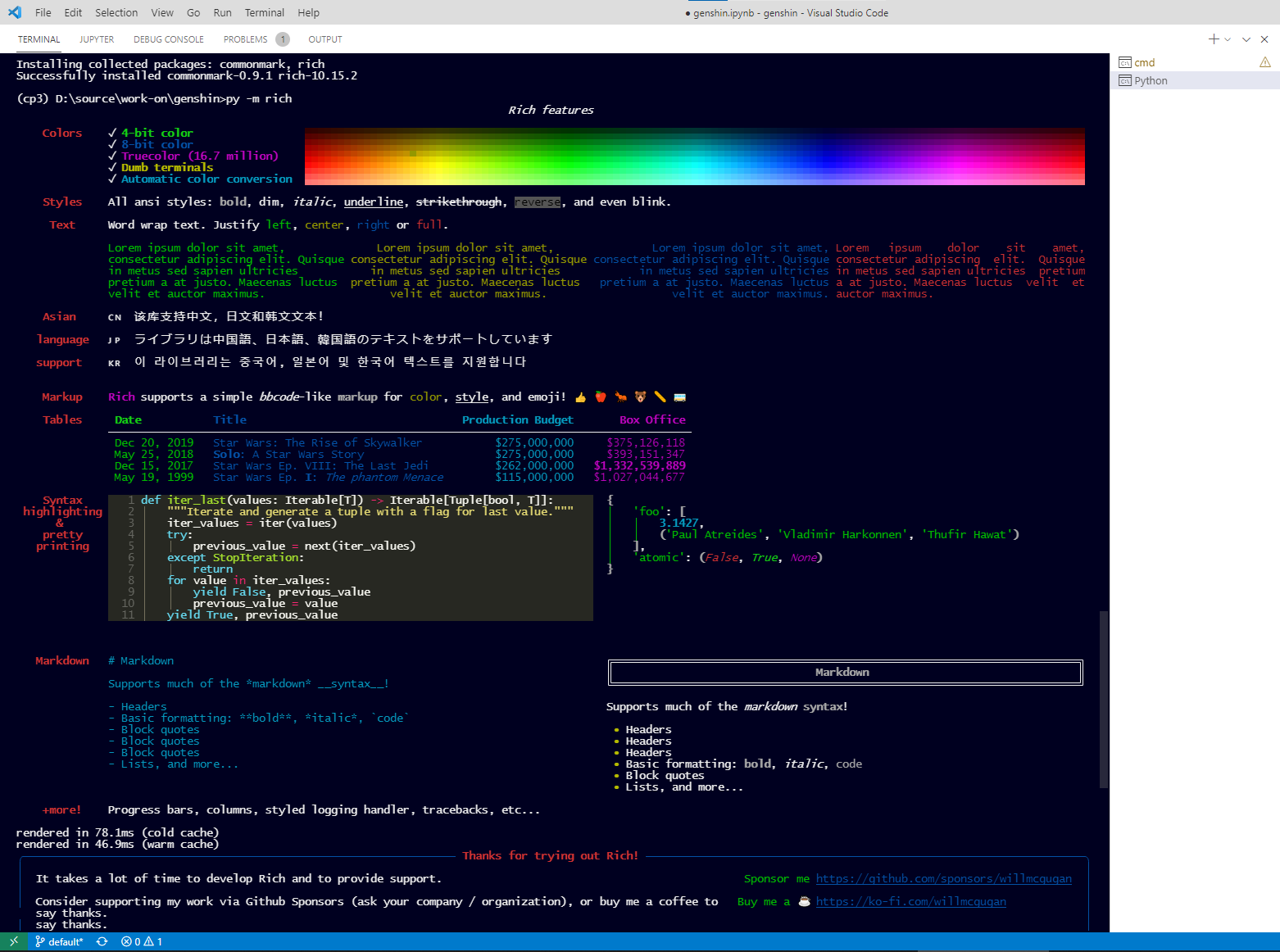This screenshot has height=952, width=1280.
Task: Click the VS Code logo icon
Action: click(15, 12)
